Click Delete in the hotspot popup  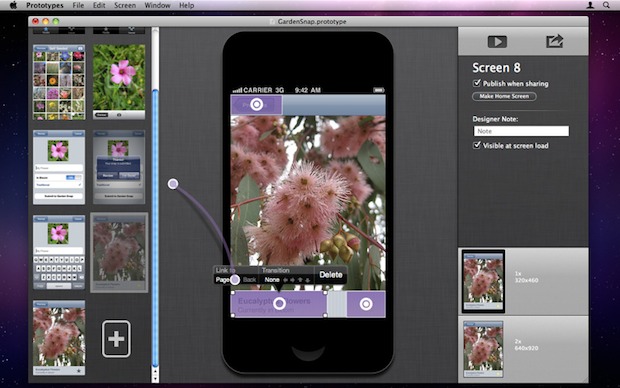[x=331, y=274]
